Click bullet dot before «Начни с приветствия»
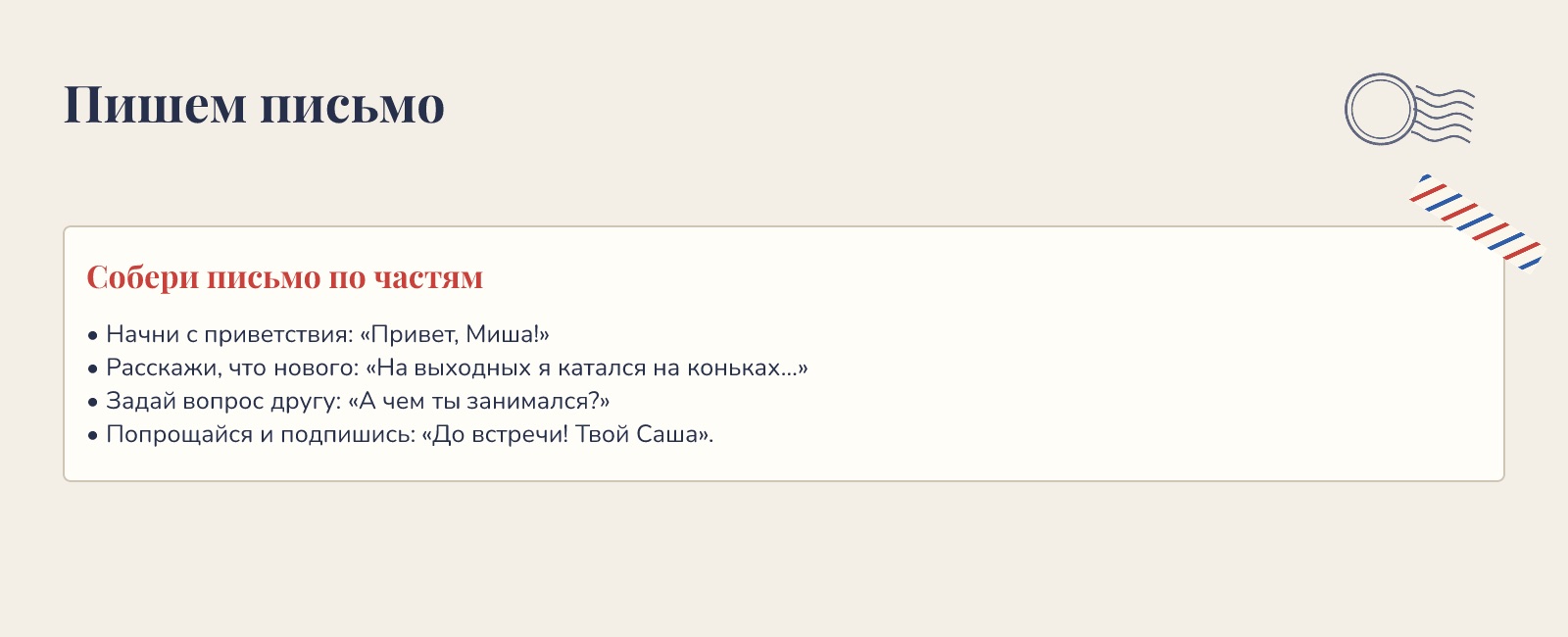The width and height of the screenshot is (1568, 637). [93, 335]
